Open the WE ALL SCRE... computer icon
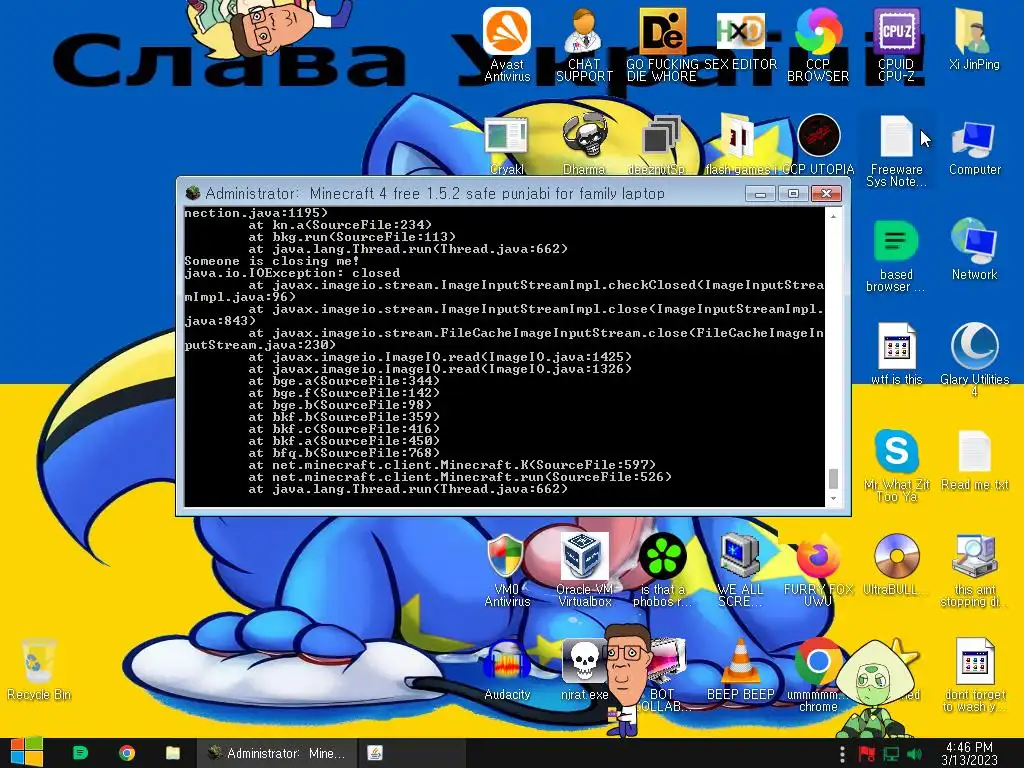 point(739,569)
